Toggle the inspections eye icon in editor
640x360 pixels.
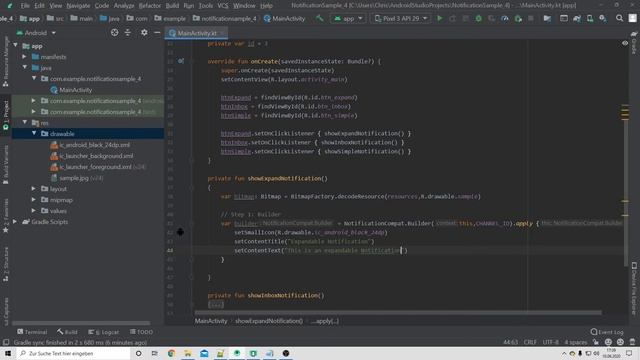pyautogui.click(x=625, y=43)
